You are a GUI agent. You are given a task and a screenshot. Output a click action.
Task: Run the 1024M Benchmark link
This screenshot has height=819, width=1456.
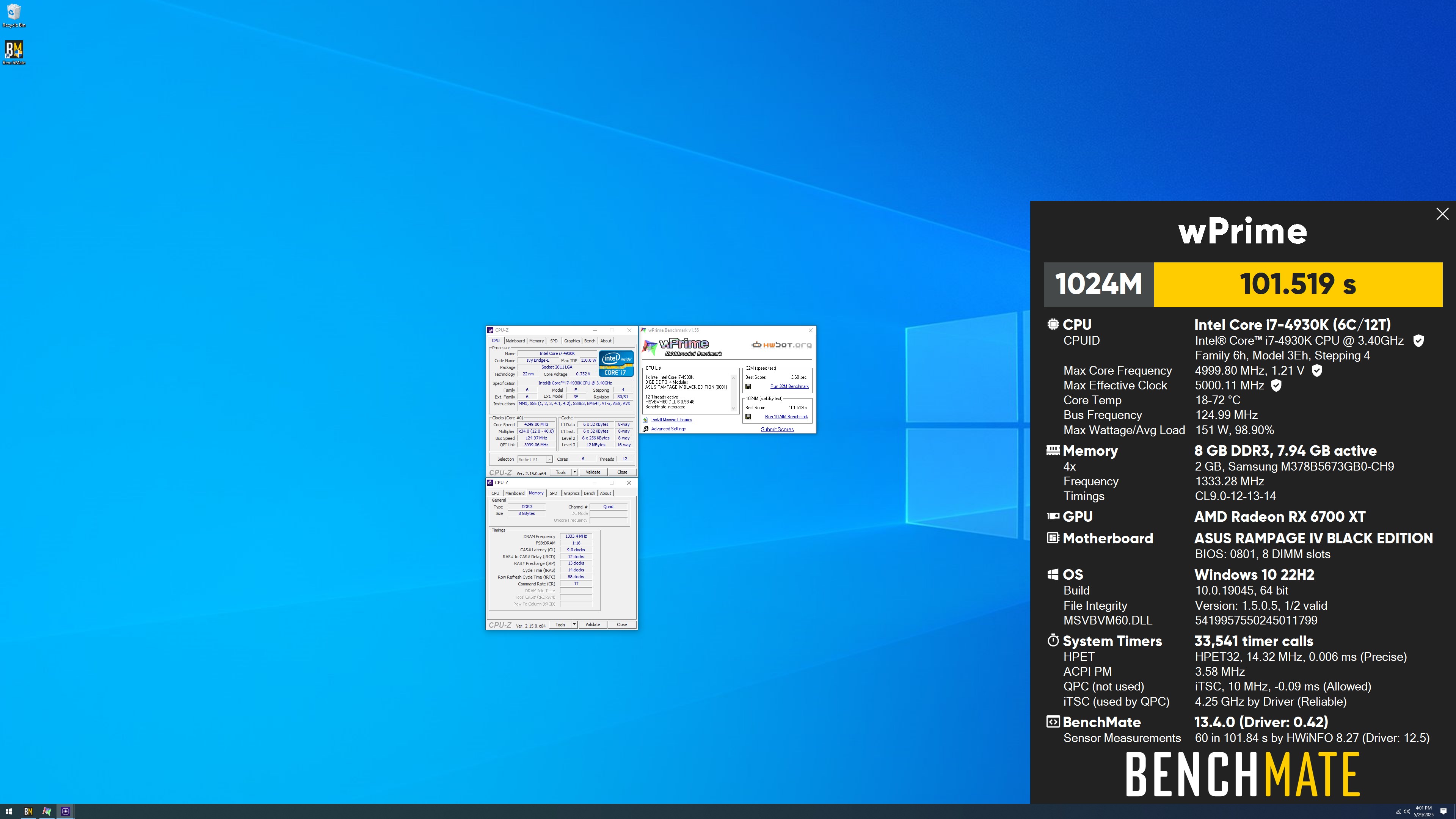pos(786,417)
